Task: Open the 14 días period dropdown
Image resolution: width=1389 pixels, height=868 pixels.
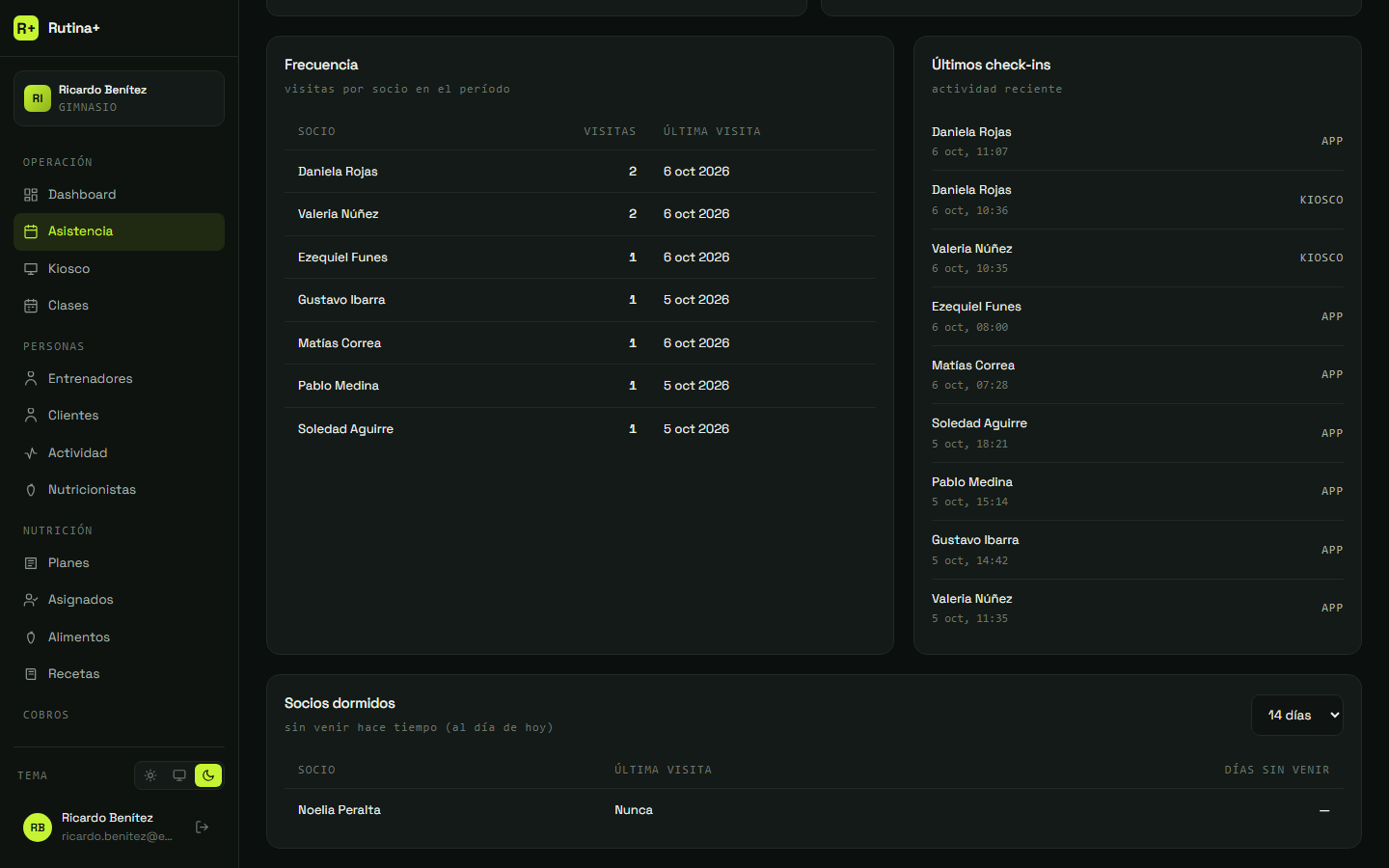Action: [x=1297, y=716]
